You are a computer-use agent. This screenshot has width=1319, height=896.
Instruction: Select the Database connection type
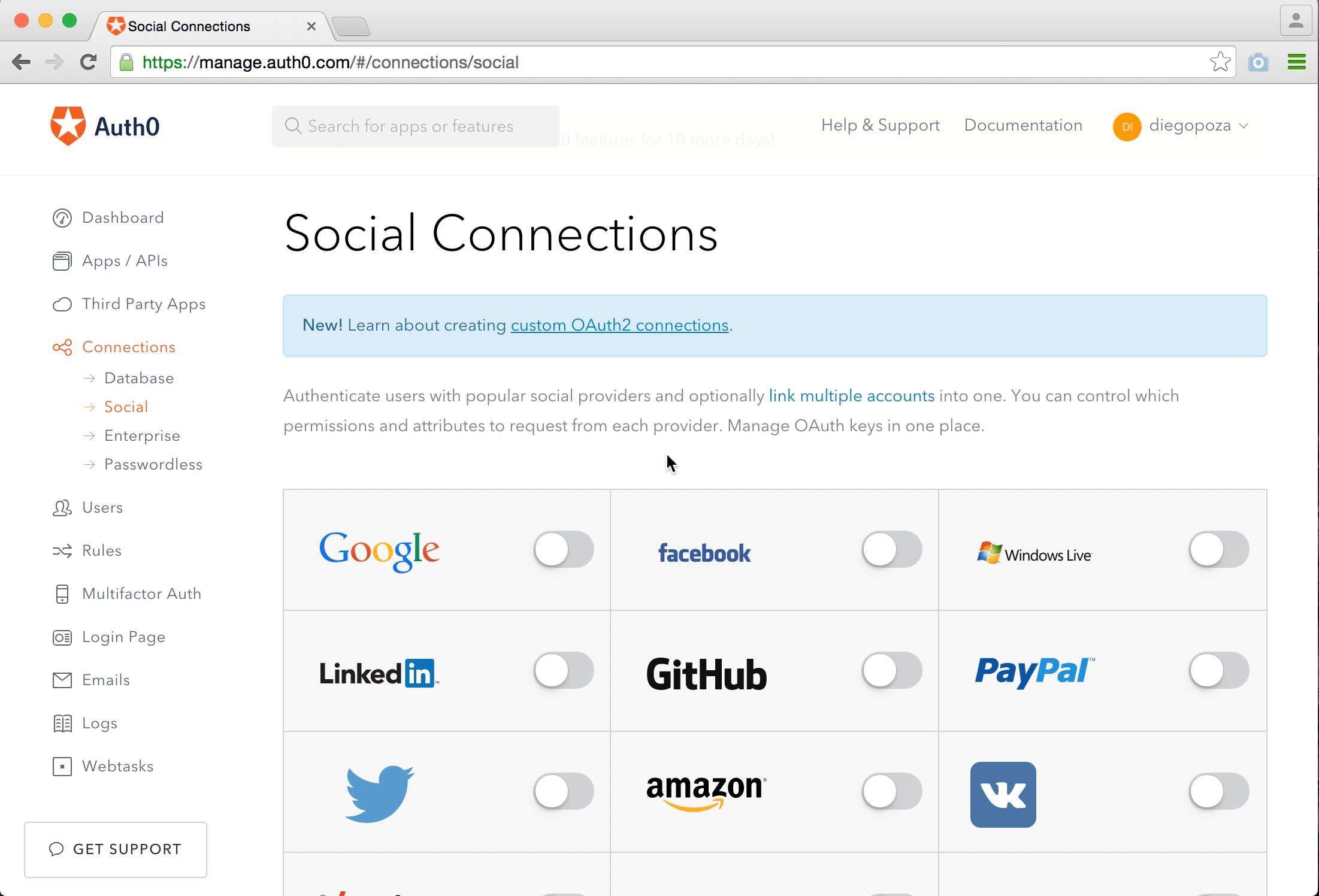point(138,377)
